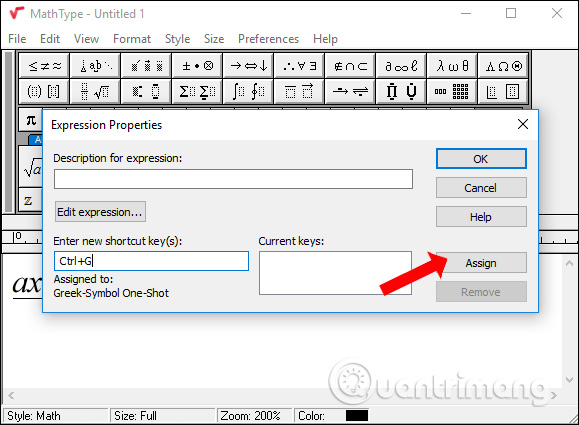This screenshot has width=579, height=425.
Task: Click the black Color swatch in status bar
Action: coord(357,416)
